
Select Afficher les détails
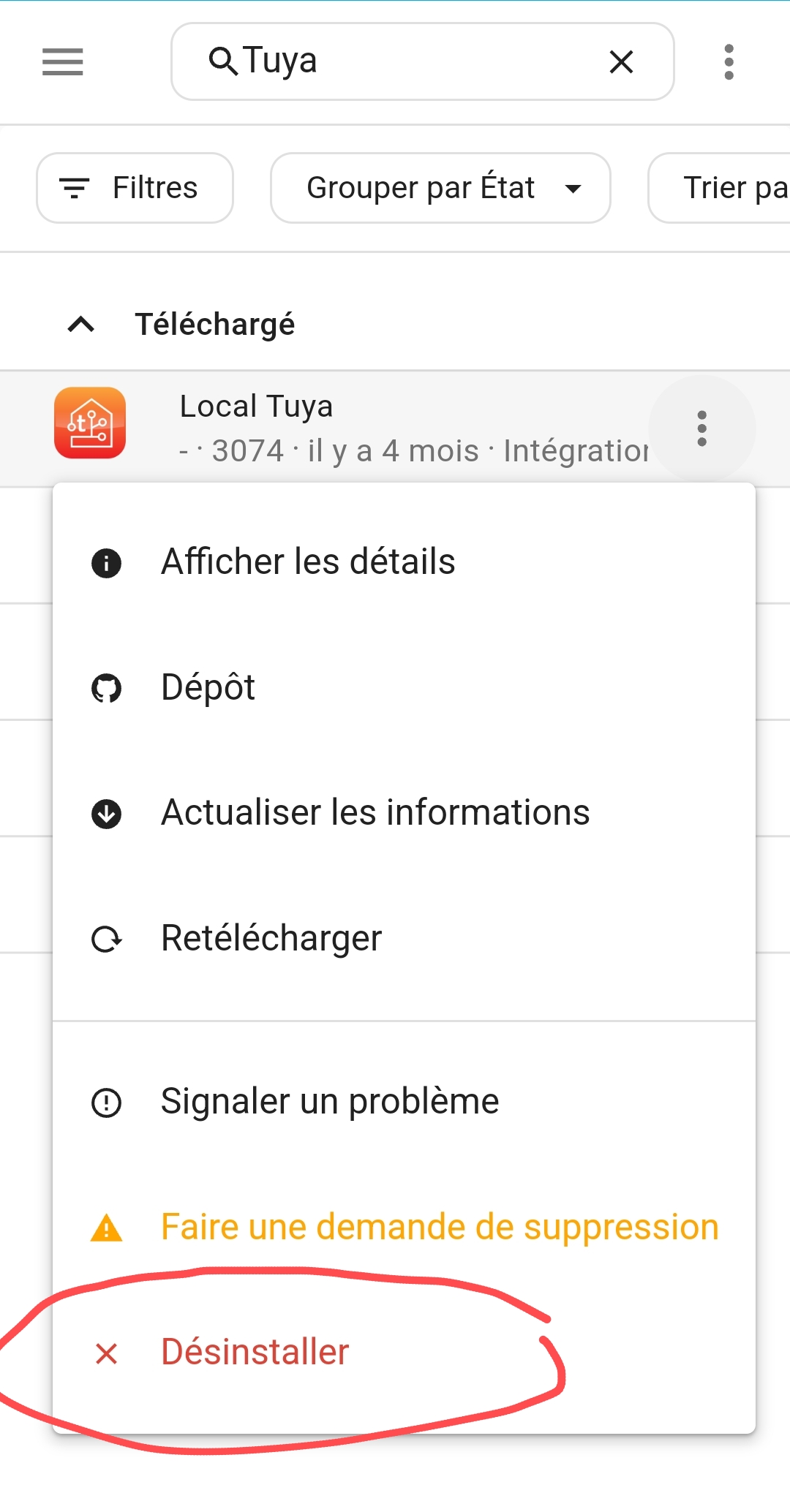[308, 562]
